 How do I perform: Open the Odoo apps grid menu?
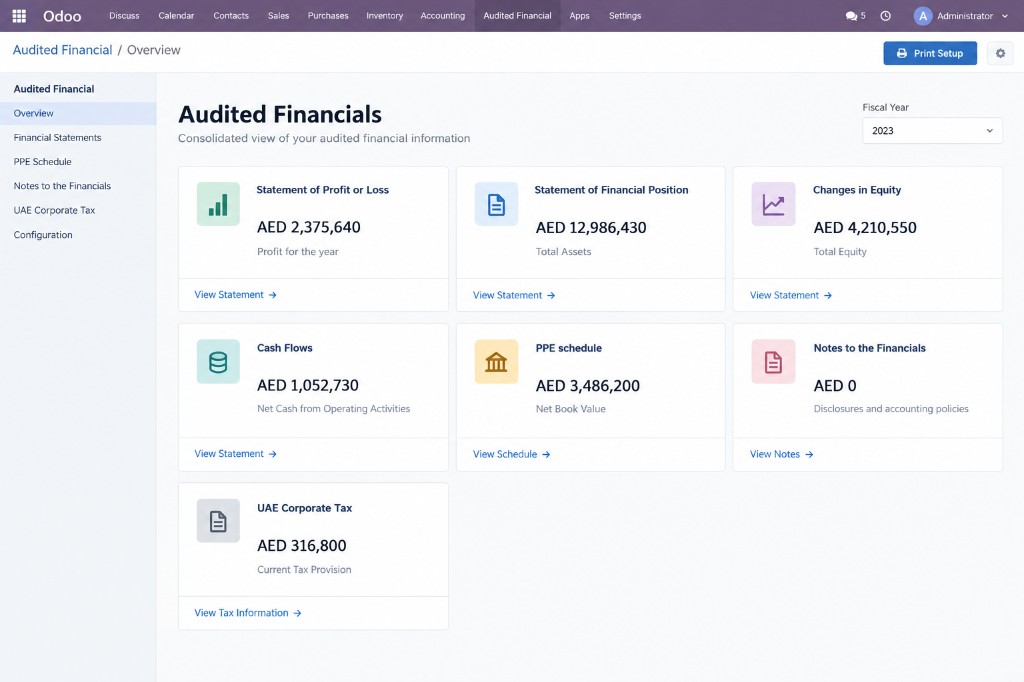pos(19,16)
